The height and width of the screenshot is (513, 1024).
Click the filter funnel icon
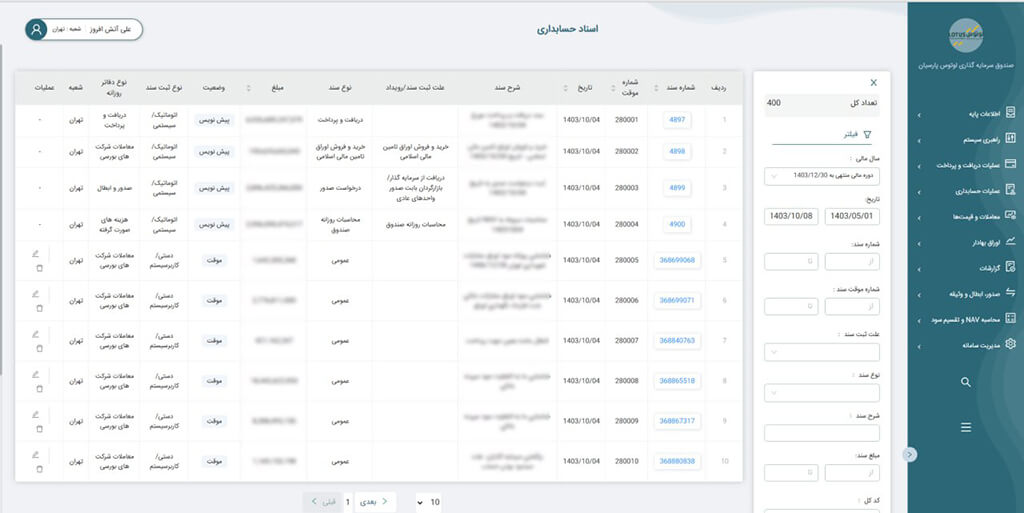click(x=867, y=133)
